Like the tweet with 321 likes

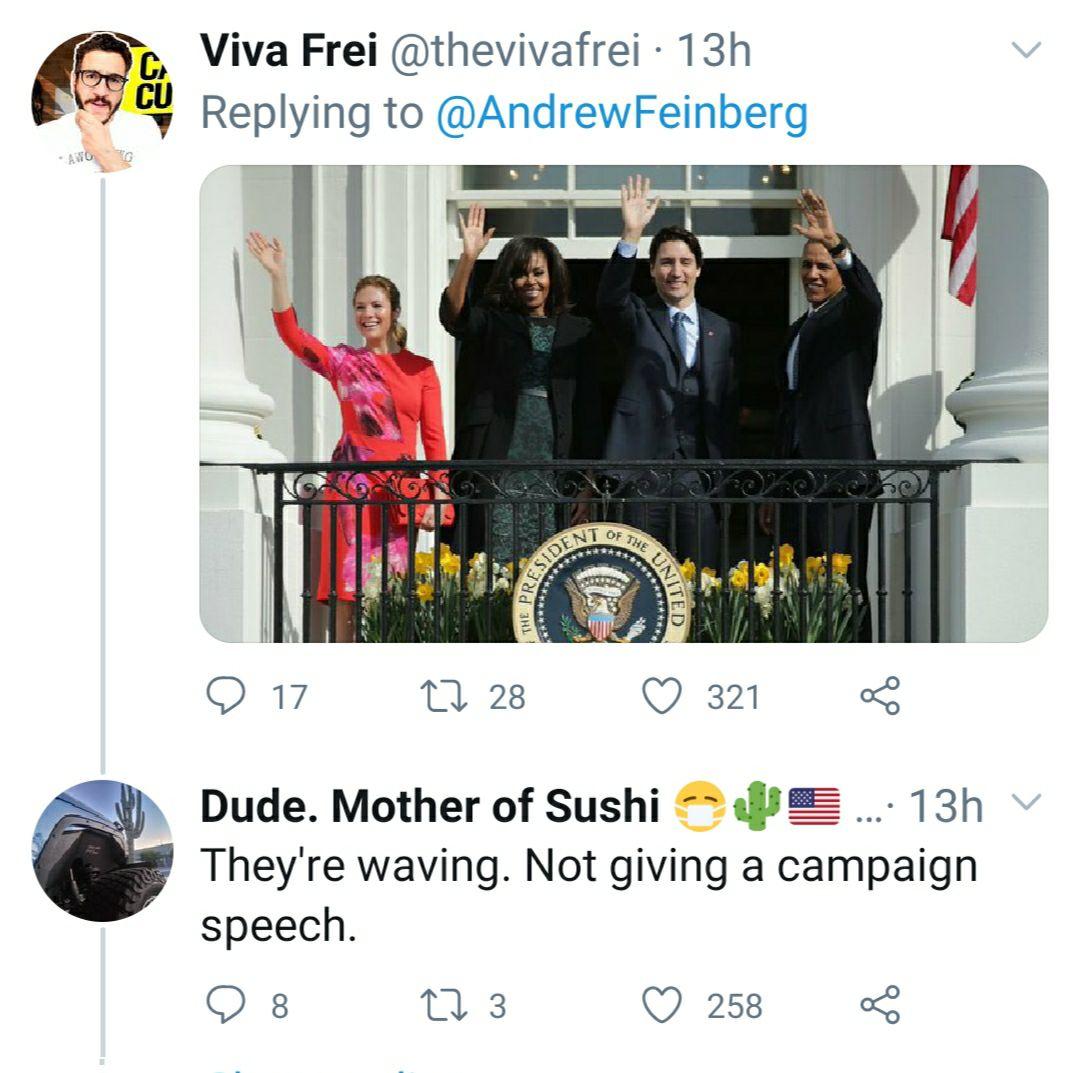click(661, 696)
